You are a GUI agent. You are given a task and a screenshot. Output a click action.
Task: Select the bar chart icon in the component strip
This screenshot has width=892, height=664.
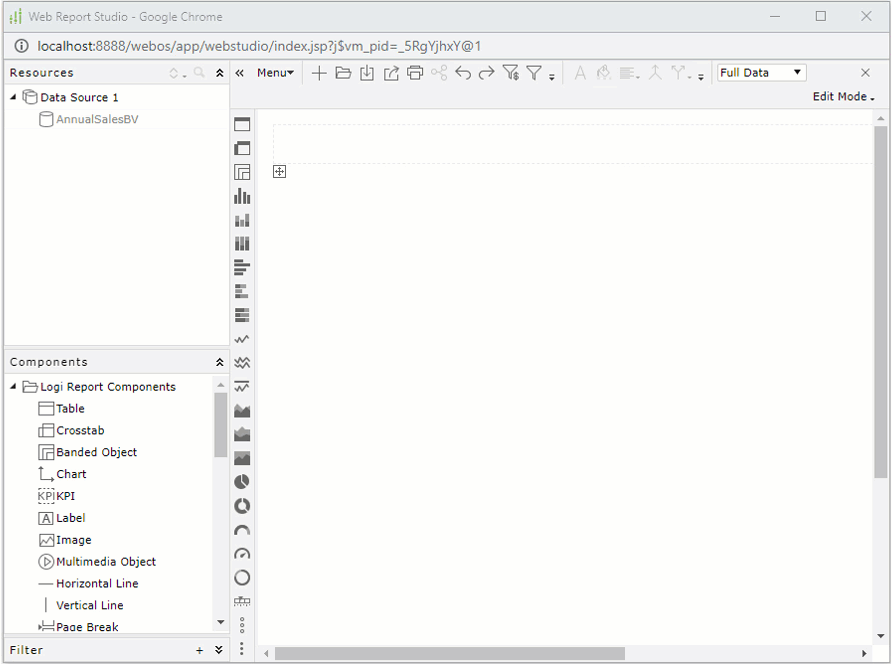(x=242, y=196)
